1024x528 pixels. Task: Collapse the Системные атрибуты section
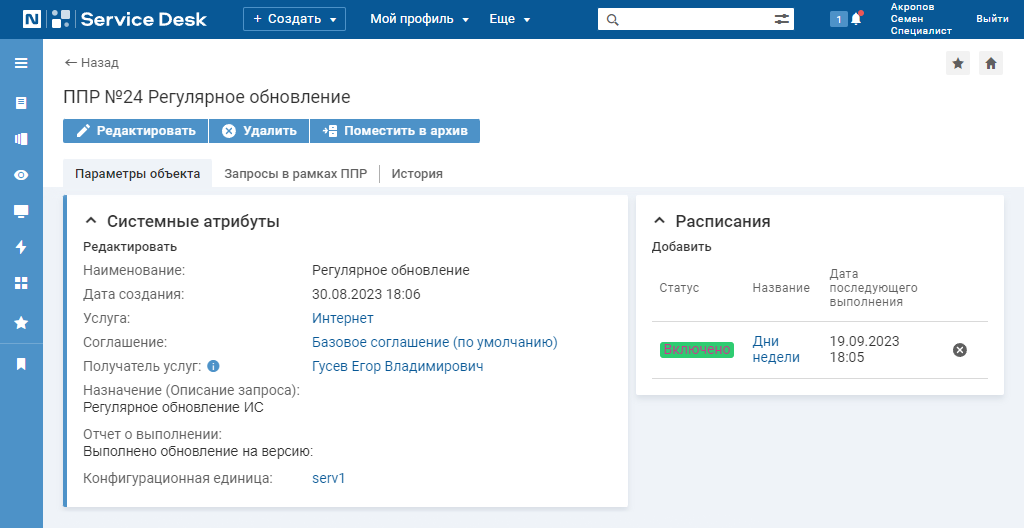coord(91,222)
